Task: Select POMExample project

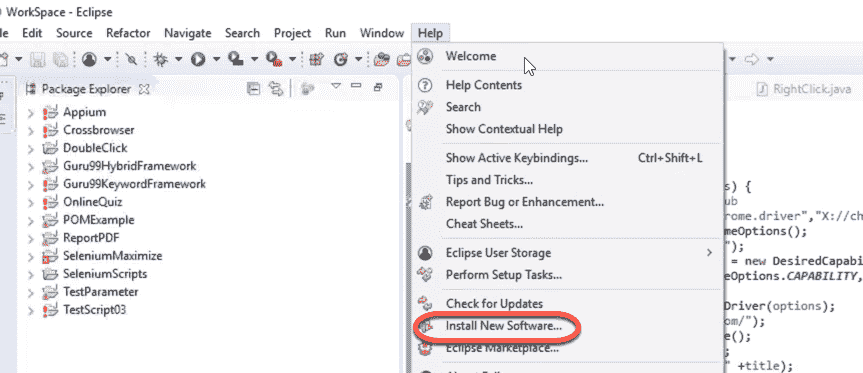Action: [x=99, y=220]
